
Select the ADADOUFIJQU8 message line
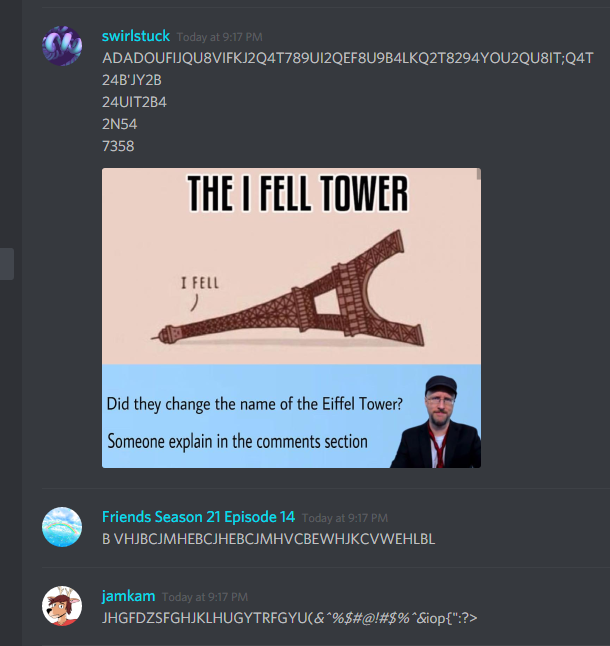(348, 58)
